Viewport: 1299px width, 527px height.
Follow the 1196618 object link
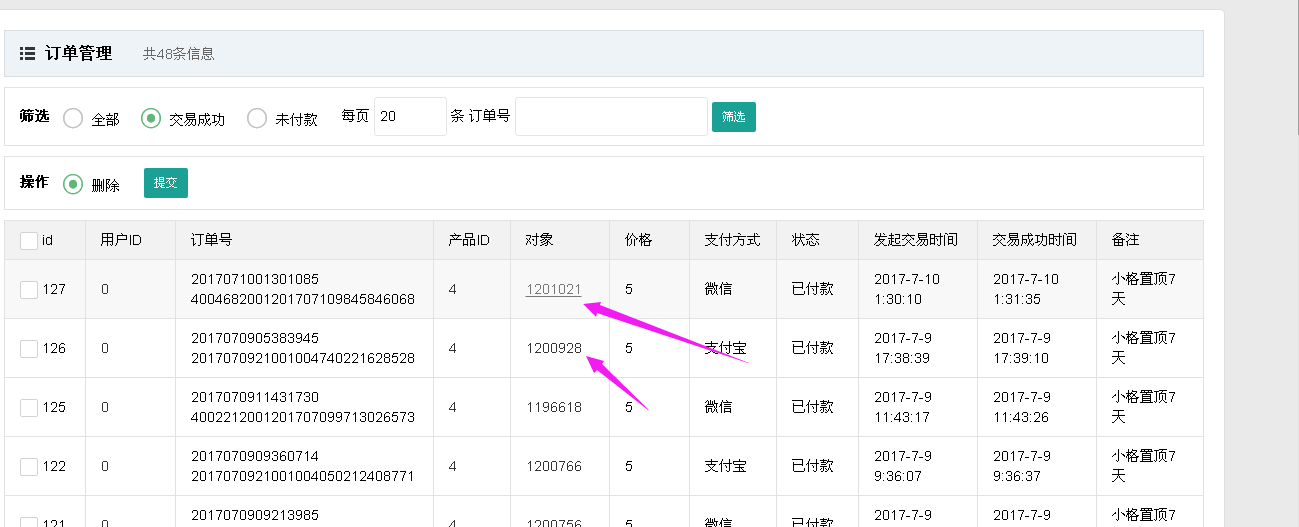pyautogui.click(x=554, y=407)
